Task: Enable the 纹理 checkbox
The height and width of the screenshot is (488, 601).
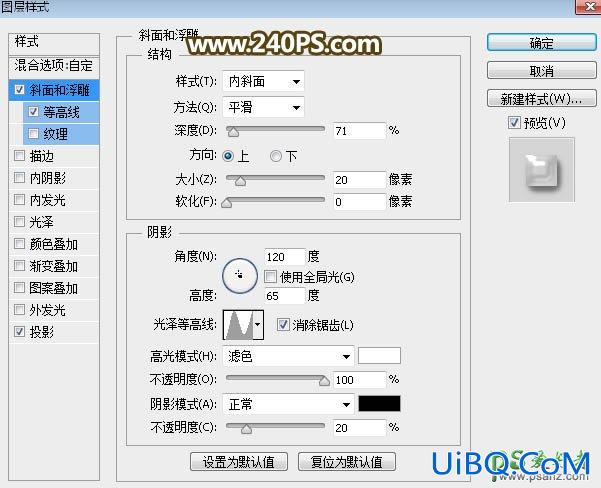Action: pos(33,134)
